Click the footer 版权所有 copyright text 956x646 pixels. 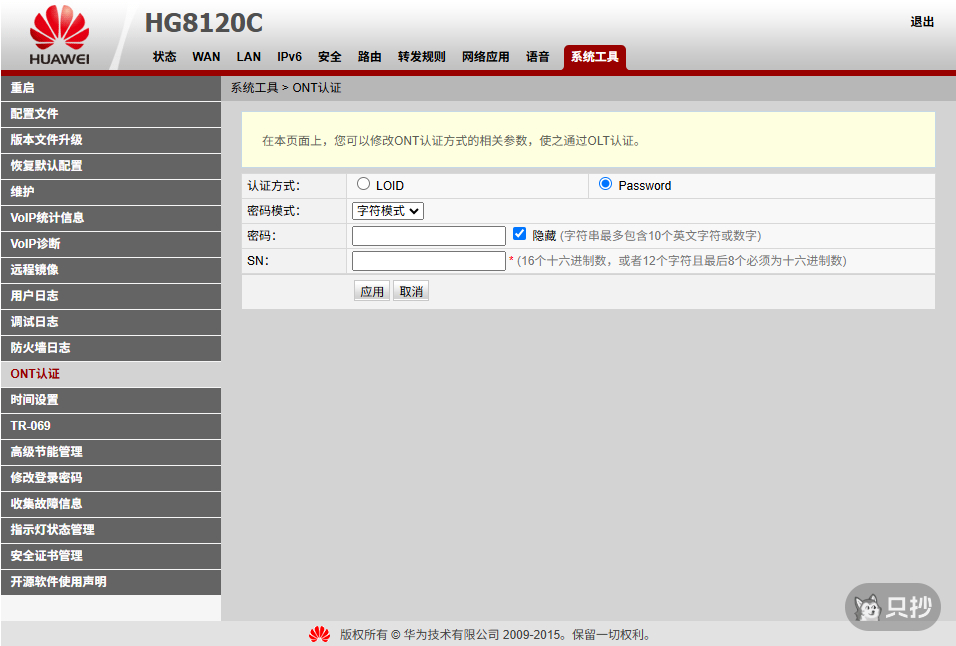point(494,635)
